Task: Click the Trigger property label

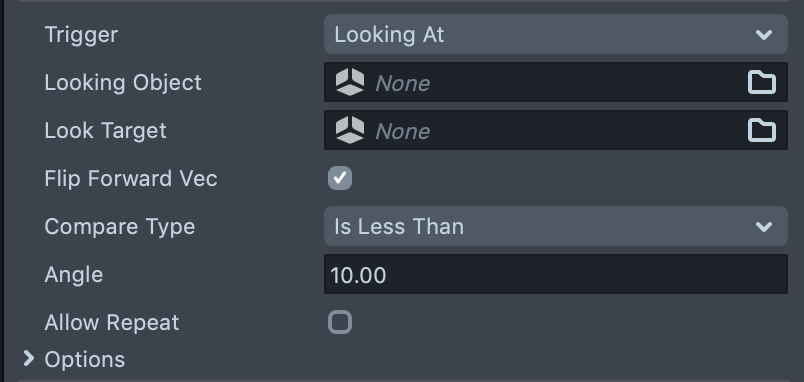Action: point(81,35)
